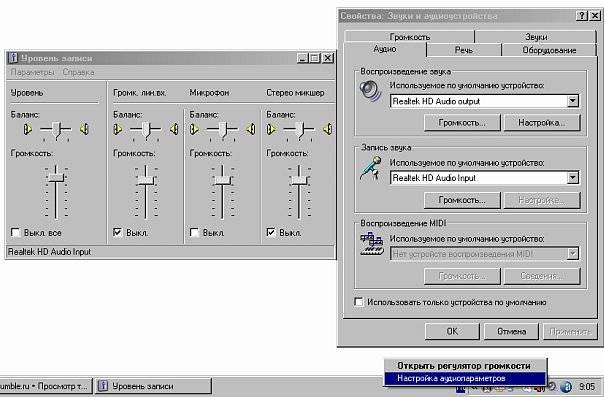Viewport: 604px width, 397px height.
Task: Click right speaker icon in Стерео микшер balance
Action: point(328,129)
